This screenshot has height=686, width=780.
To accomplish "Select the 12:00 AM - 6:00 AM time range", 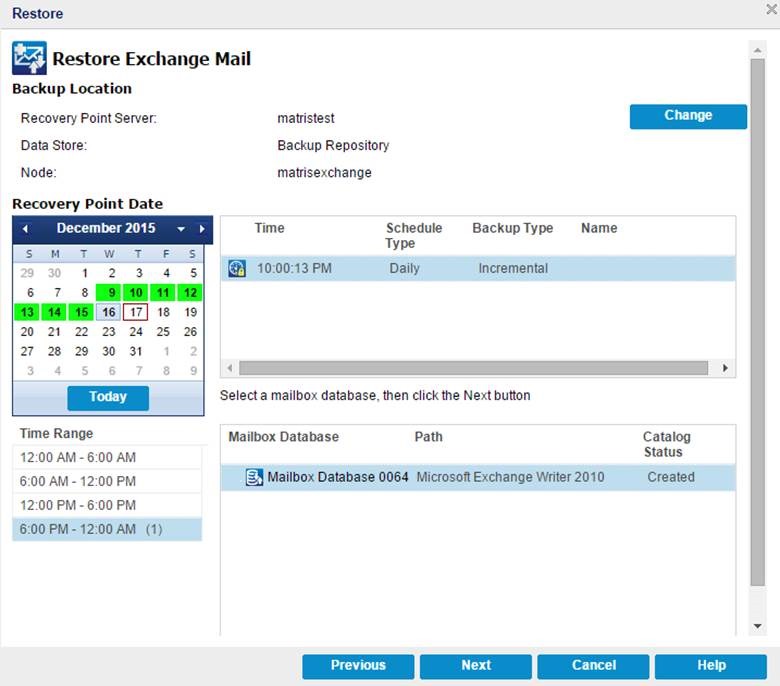I will click(x=107, y=457).
